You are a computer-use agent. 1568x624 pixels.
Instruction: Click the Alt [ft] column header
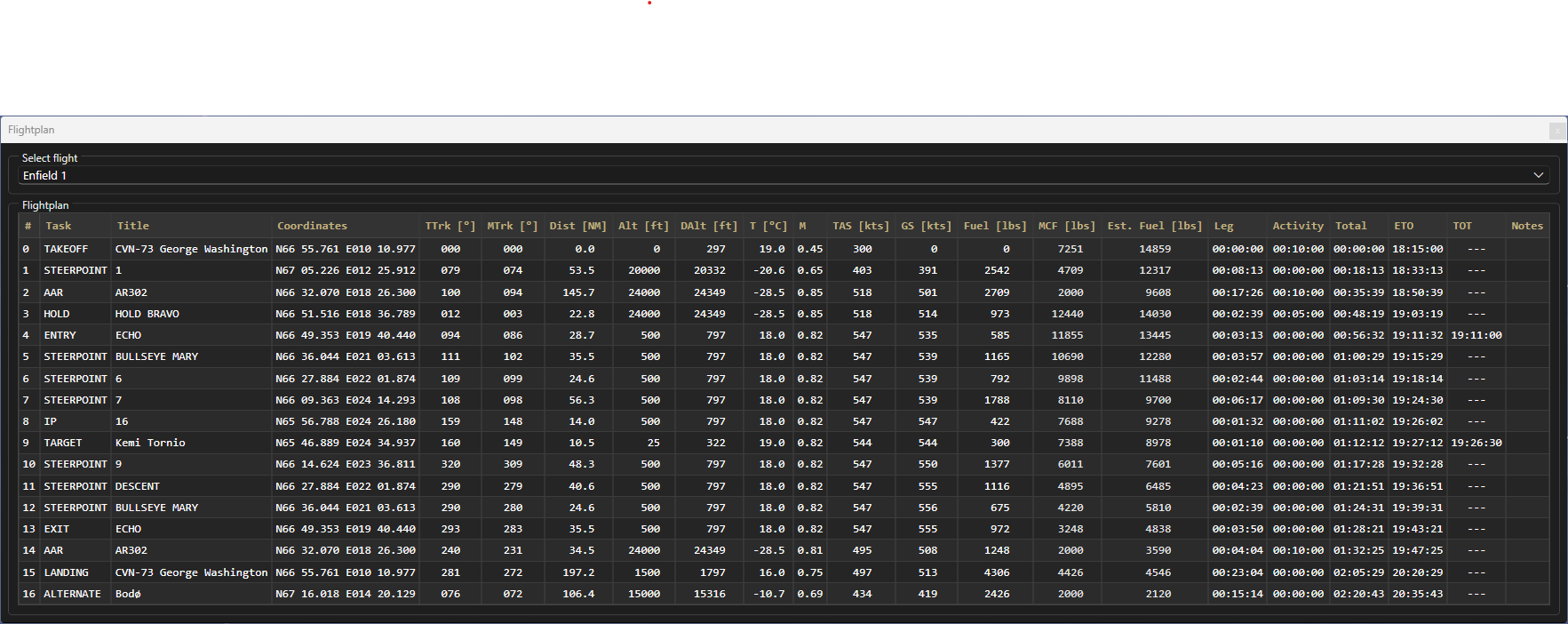point(643,226)
